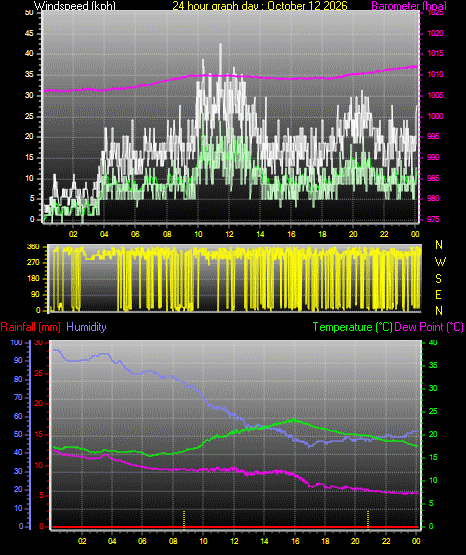Click the 90 tick on wind direction axis
Image resolution: width=466 pixels, height=555 pixels.
pos(35,294)
